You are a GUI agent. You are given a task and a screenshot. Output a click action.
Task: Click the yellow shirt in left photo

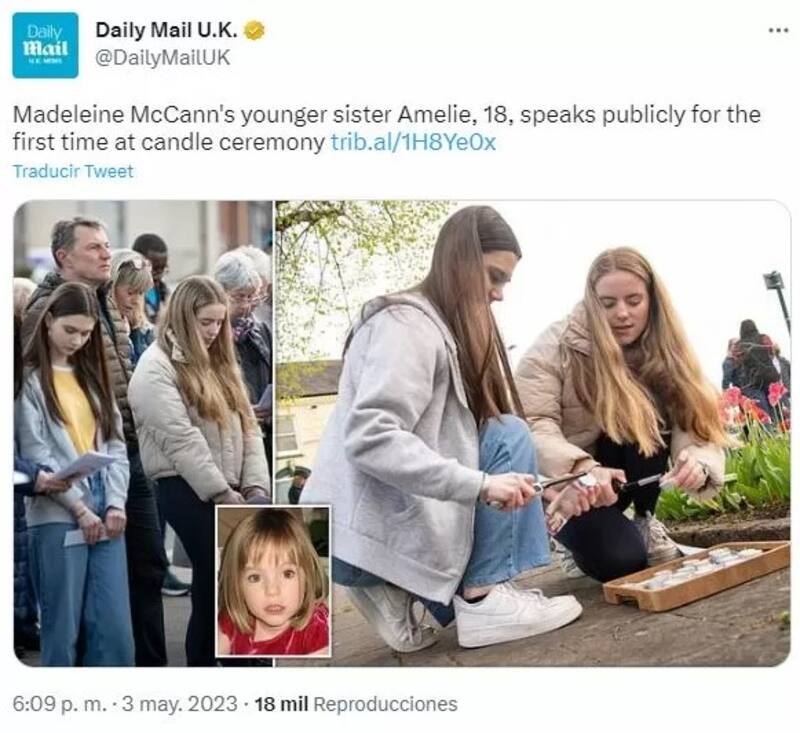(x=75, y=410)
